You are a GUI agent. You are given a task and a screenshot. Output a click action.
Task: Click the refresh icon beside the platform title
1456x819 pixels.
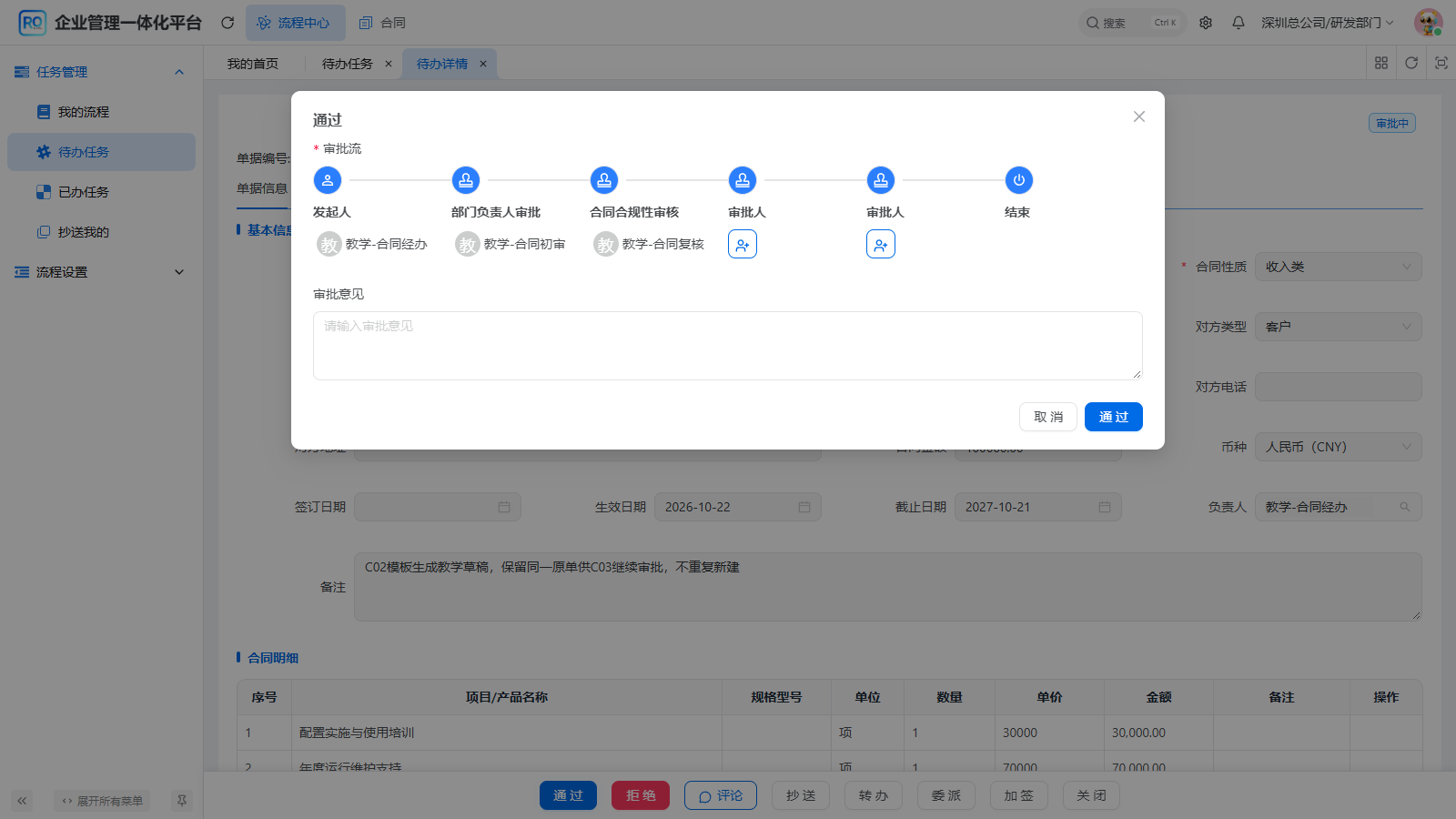click(x=227, y=23)
